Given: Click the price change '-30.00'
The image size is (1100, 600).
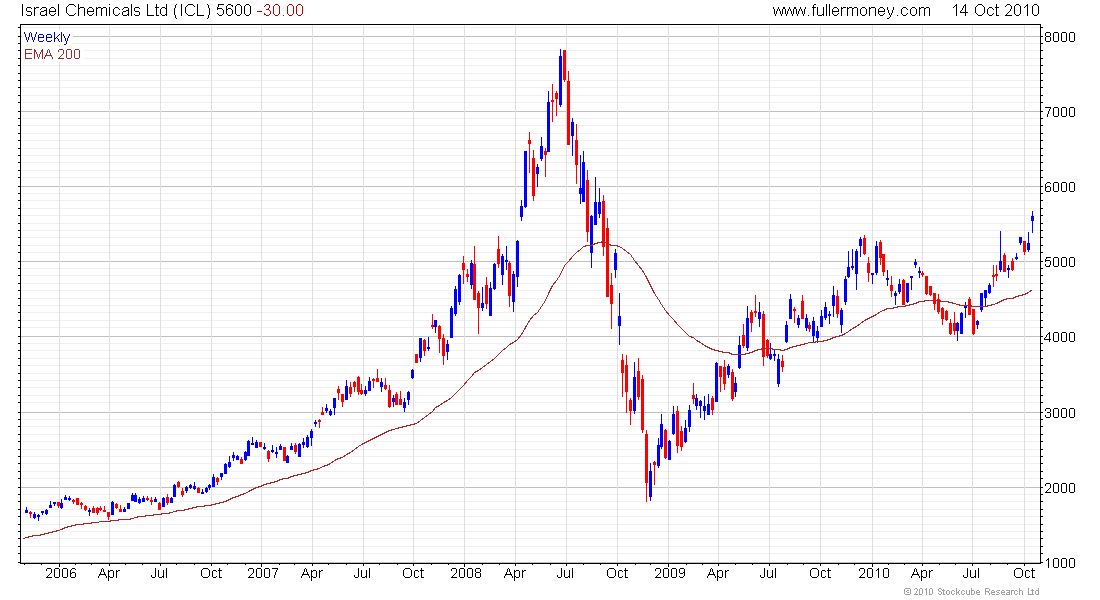Looking at the screenshot, I should pyautogui.click(x=280, y=11).
